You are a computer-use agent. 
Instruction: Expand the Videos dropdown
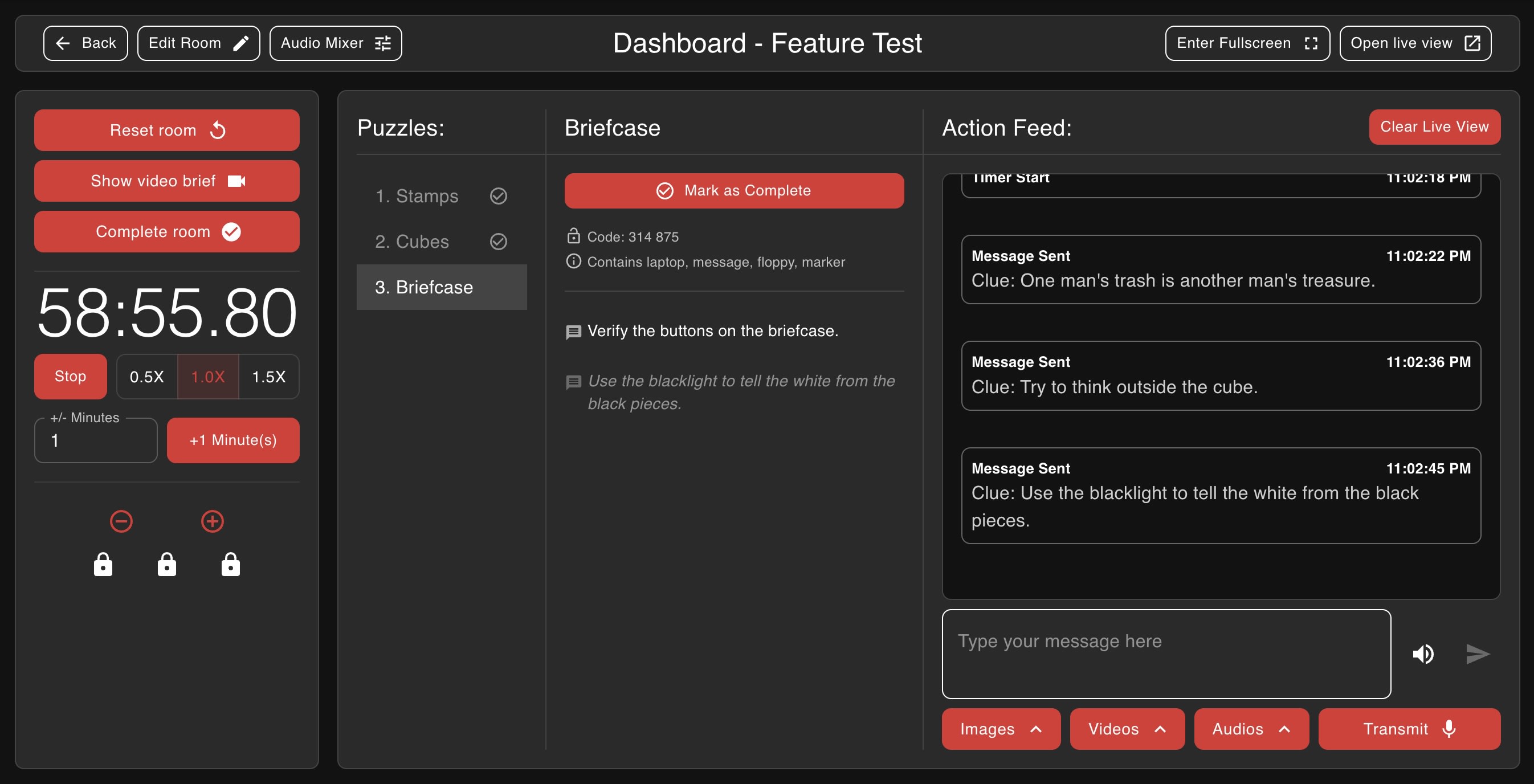pos(1127,729)
